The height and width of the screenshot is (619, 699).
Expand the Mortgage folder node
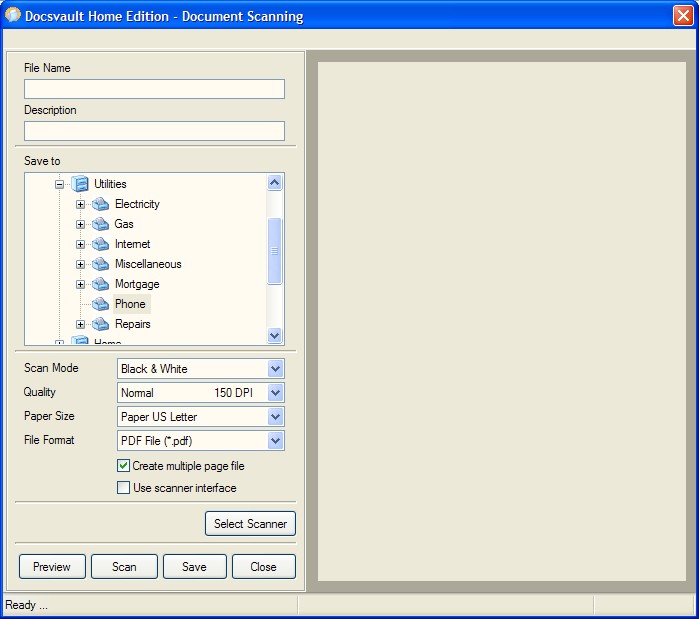coord(80,285)
